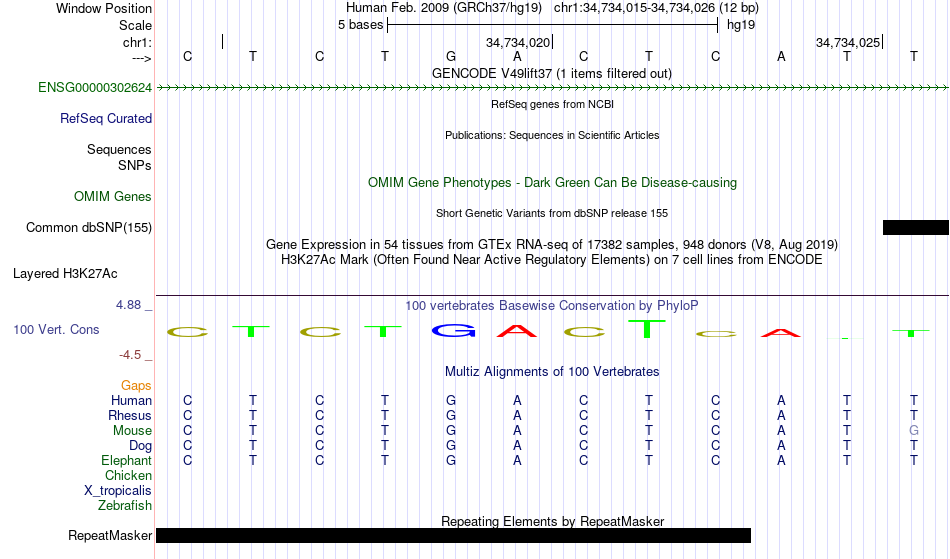The height and width of the screenshot is (559, 950).
Task: Click the 34,734,025 position marker
Action: click(x=848, y=42)
